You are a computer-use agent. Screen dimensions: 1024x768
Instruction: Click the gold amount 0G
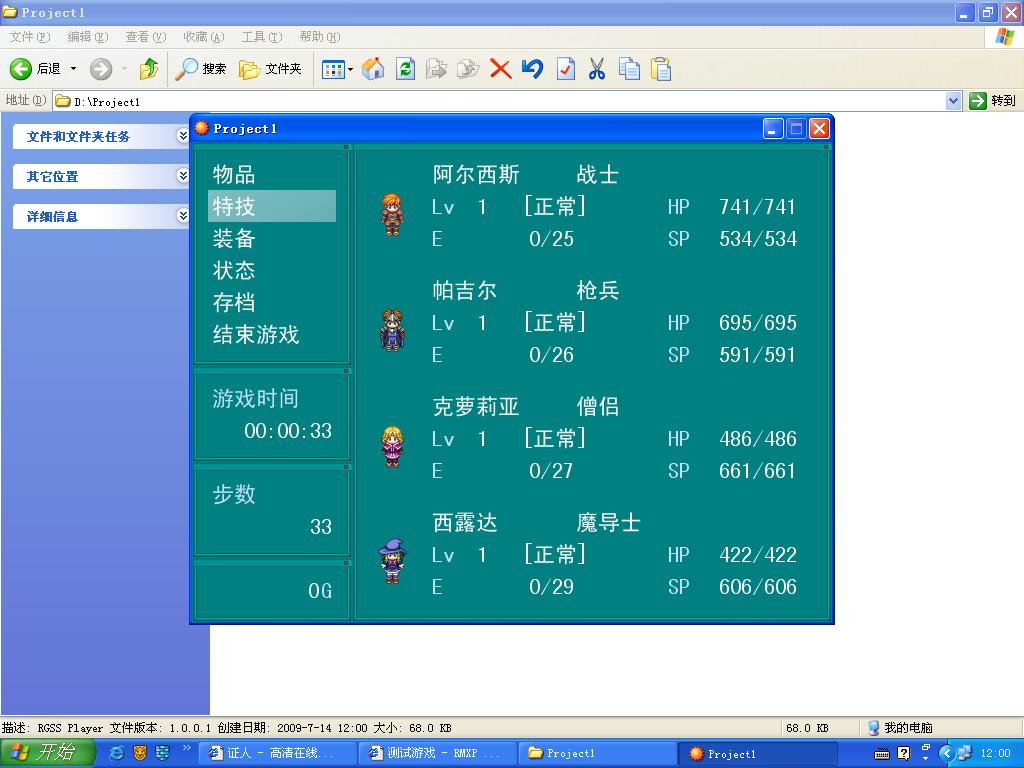tap(320, 591)
